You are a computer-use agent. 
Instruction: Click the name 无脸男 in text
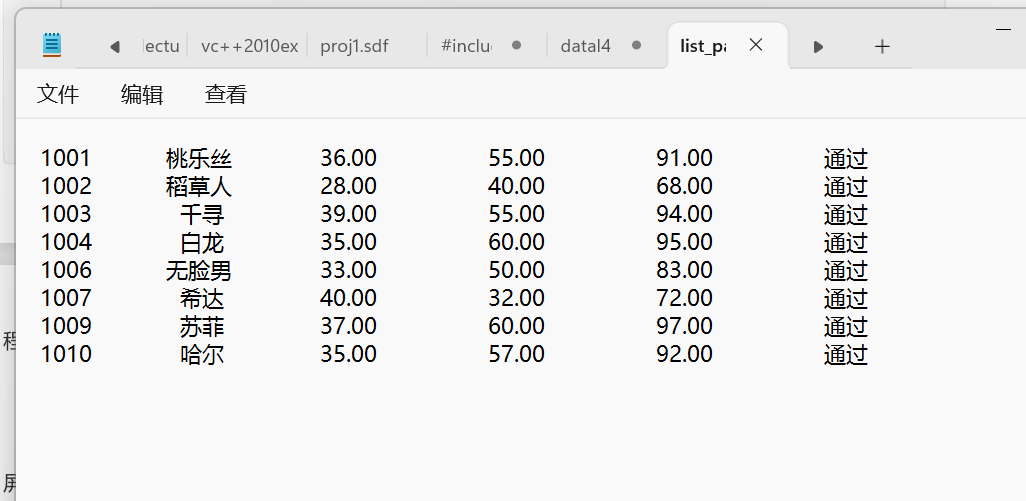tap(199, 270)
